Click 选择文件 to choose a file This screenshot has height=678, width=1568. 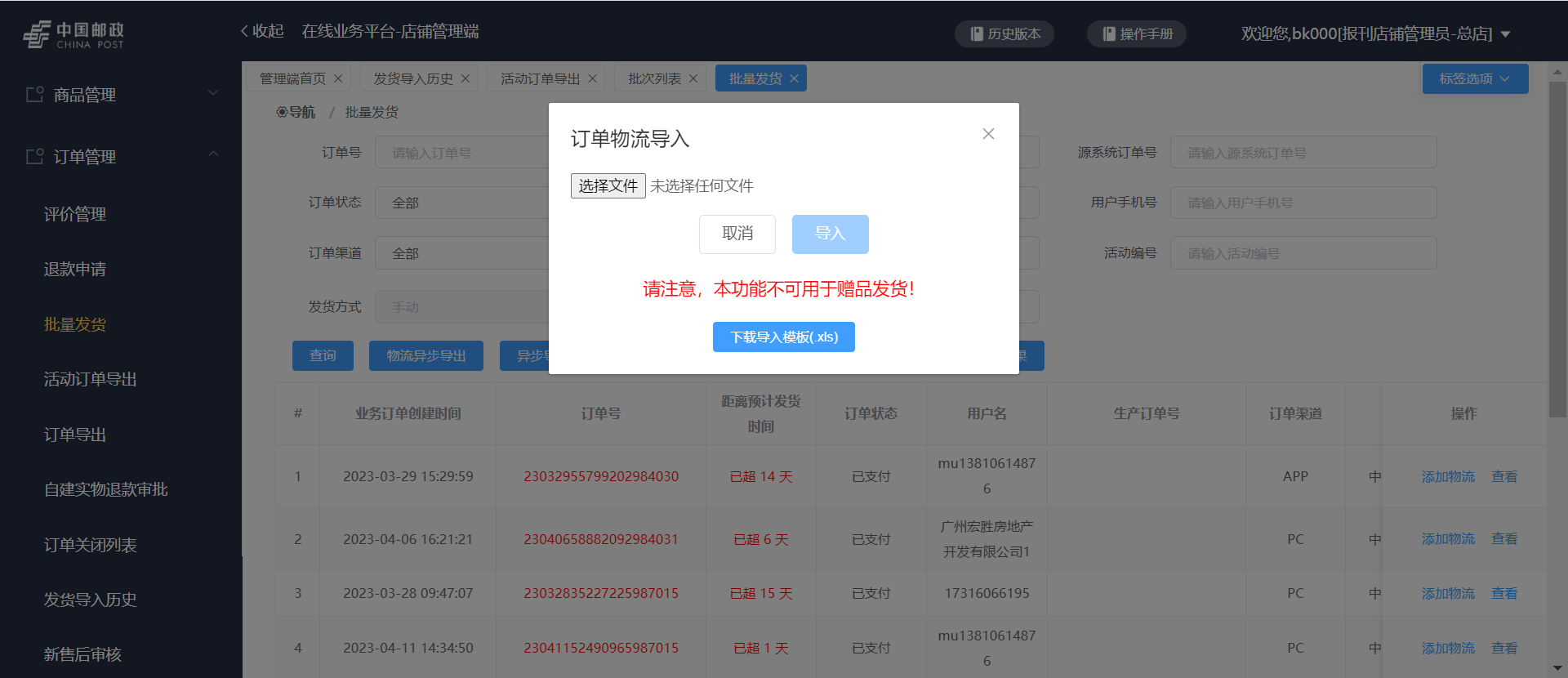coord(608,185)
